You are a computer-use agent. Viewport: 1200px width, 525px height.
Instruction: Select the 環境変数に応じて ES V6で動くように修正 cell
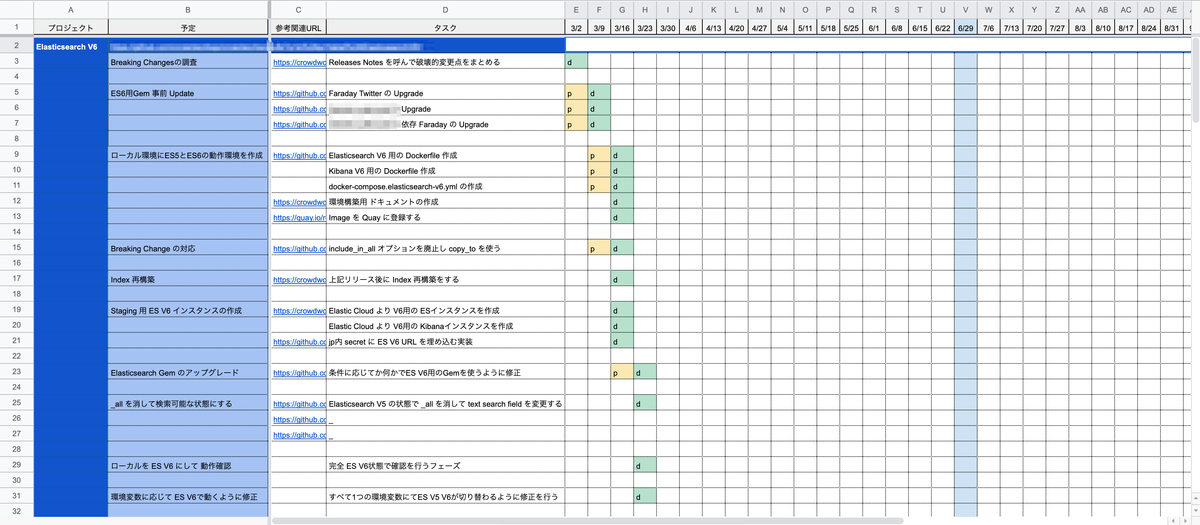tap(188, 496)
